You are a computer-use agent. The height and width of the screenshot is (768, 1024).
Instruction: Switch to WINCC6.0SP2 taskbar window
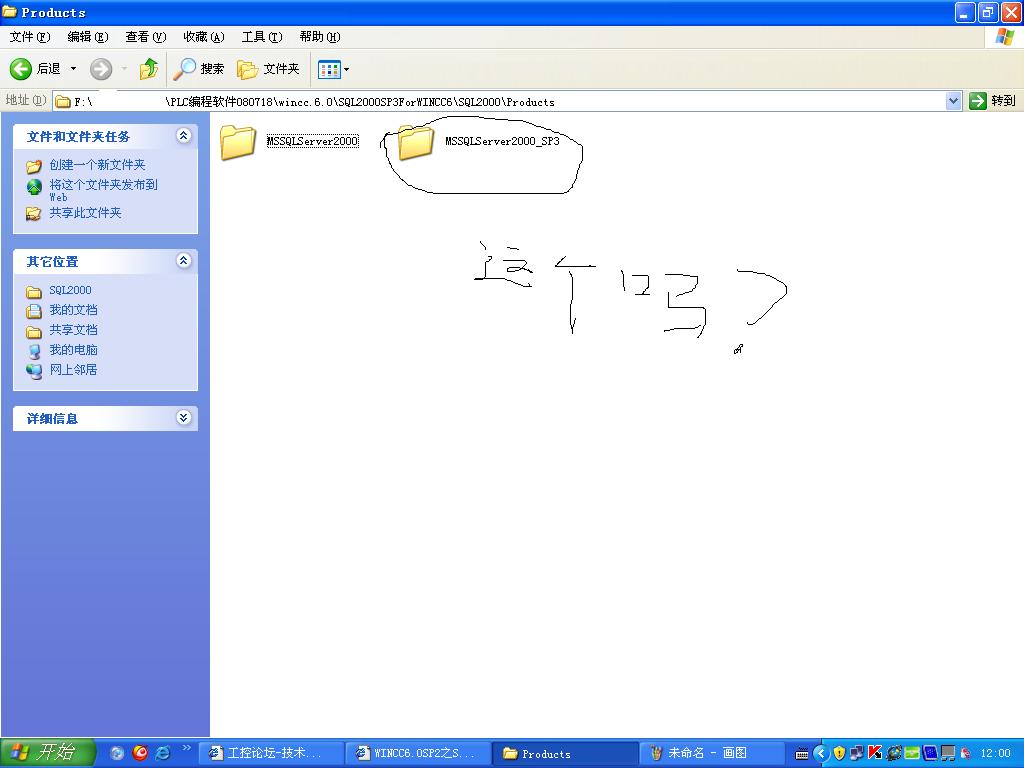click(x=418, y=753)
